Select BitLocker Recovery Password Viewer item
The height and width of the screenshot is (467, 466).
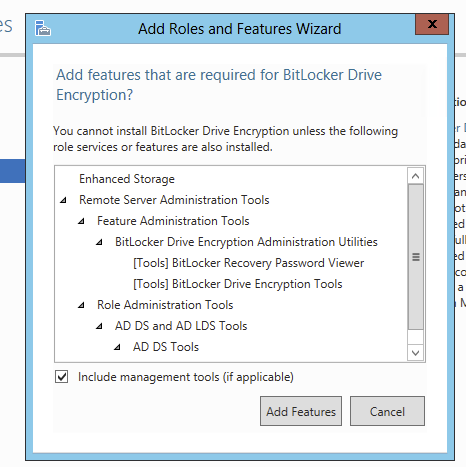(248, 263)
